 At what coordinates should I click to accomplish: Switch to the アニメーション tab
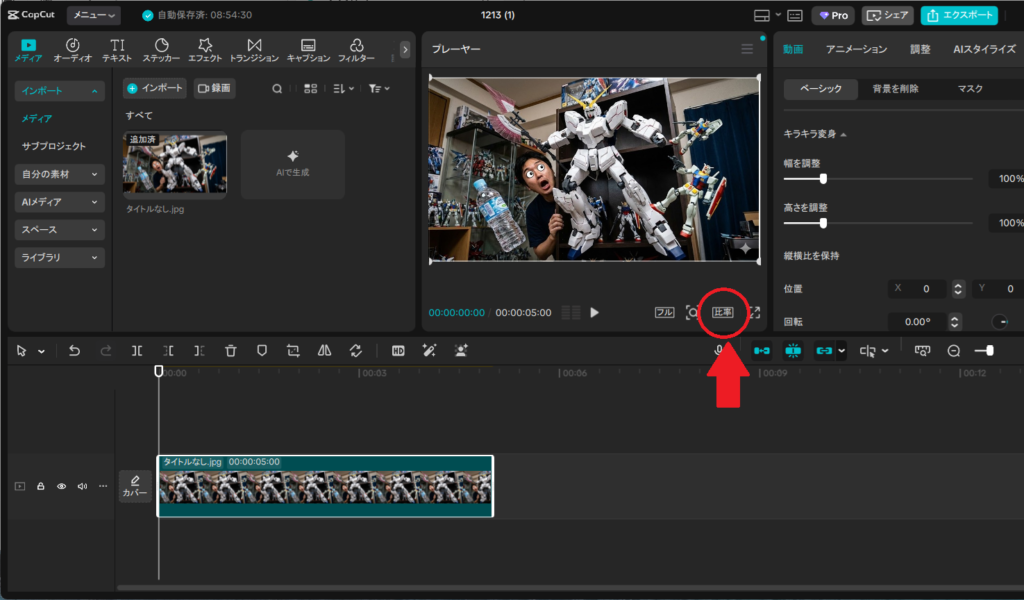pos(856,49)
